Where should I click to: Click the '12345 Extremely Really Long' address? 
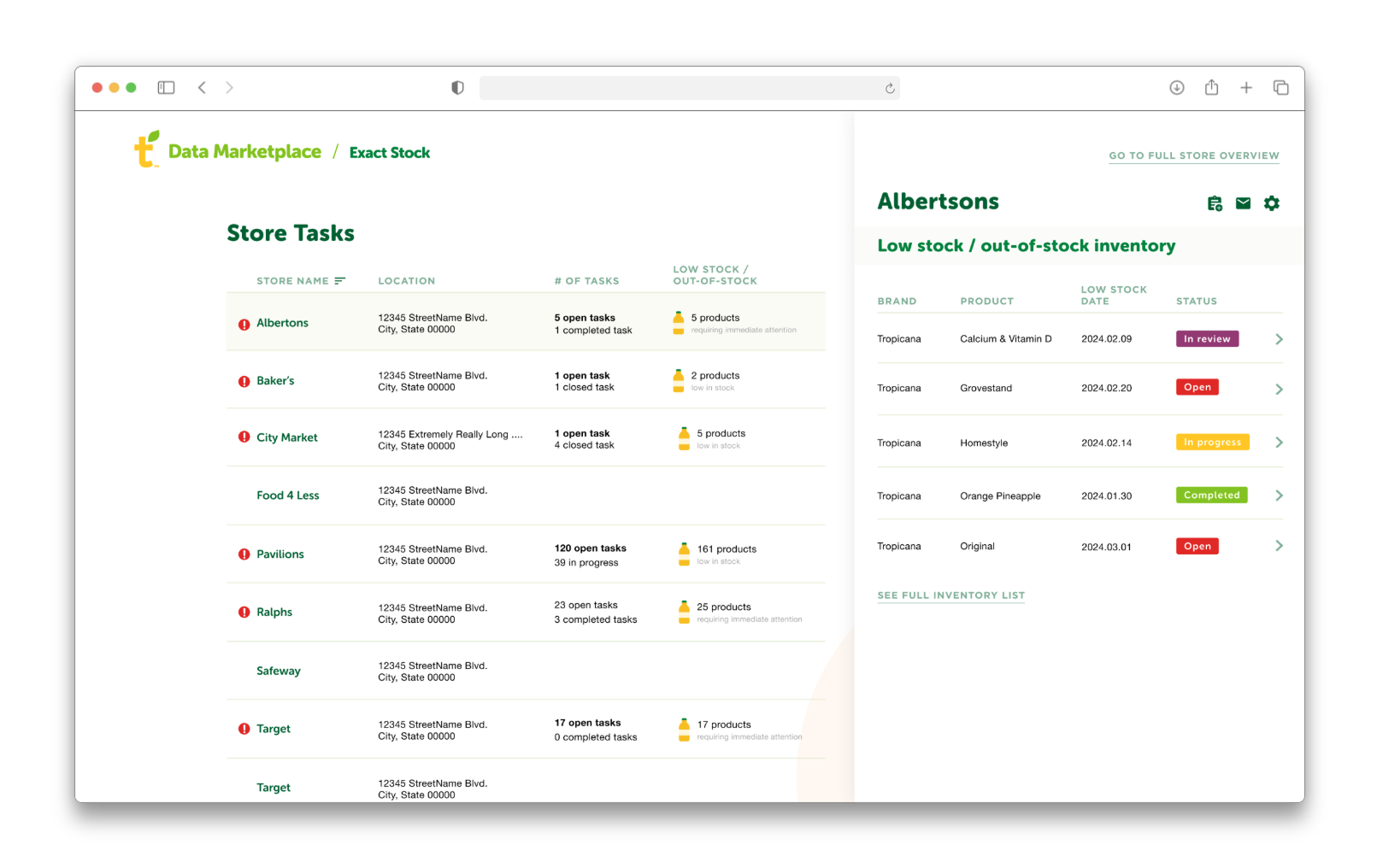tap(450, 435)
